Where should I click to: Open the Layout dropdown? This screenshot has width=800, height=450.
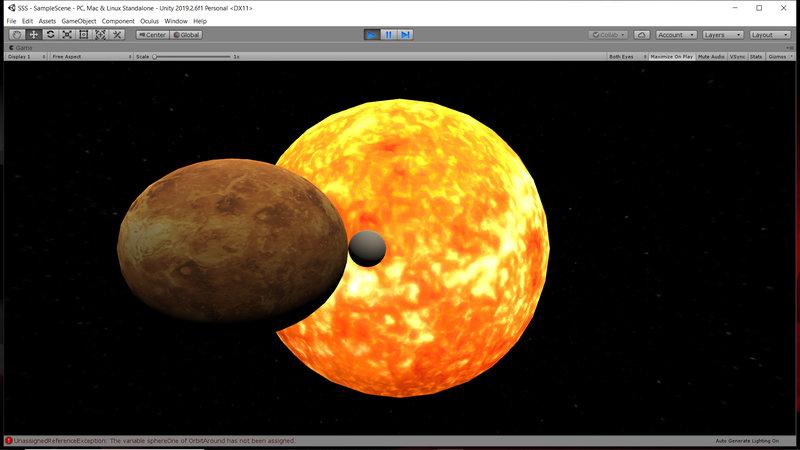tap(770, 35)
